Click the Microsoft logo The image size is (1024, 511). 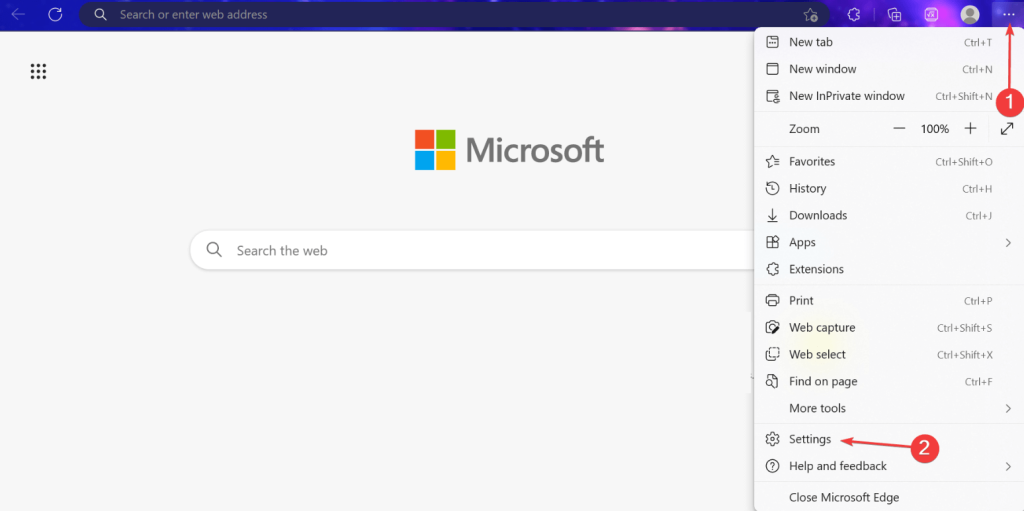click(509, 150)
